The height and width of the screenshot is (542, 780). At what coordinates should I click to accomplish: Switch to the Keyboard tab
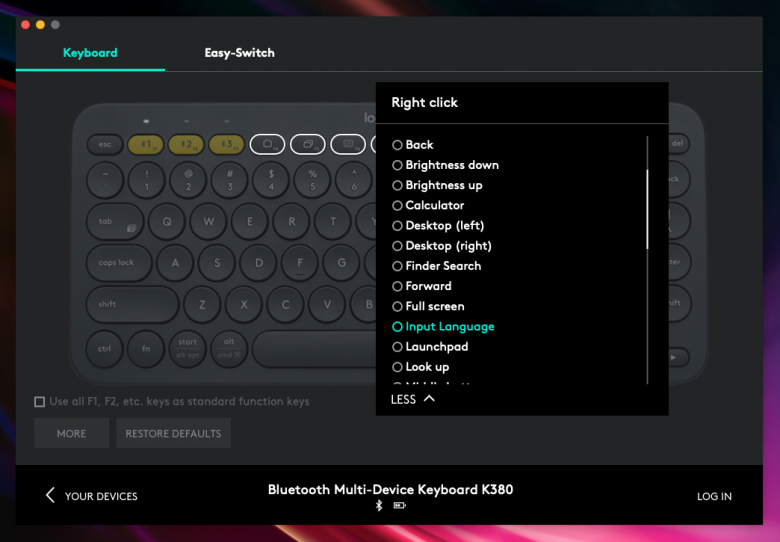pos(90,53)
